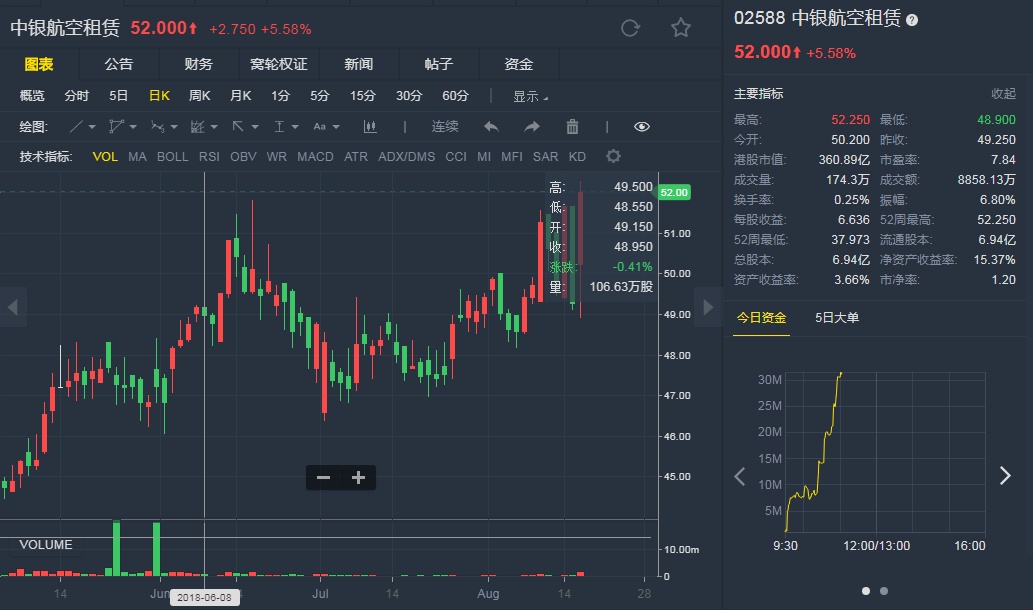Toggle the SAR indicator

pyautogui.click(x=545, y=157)
